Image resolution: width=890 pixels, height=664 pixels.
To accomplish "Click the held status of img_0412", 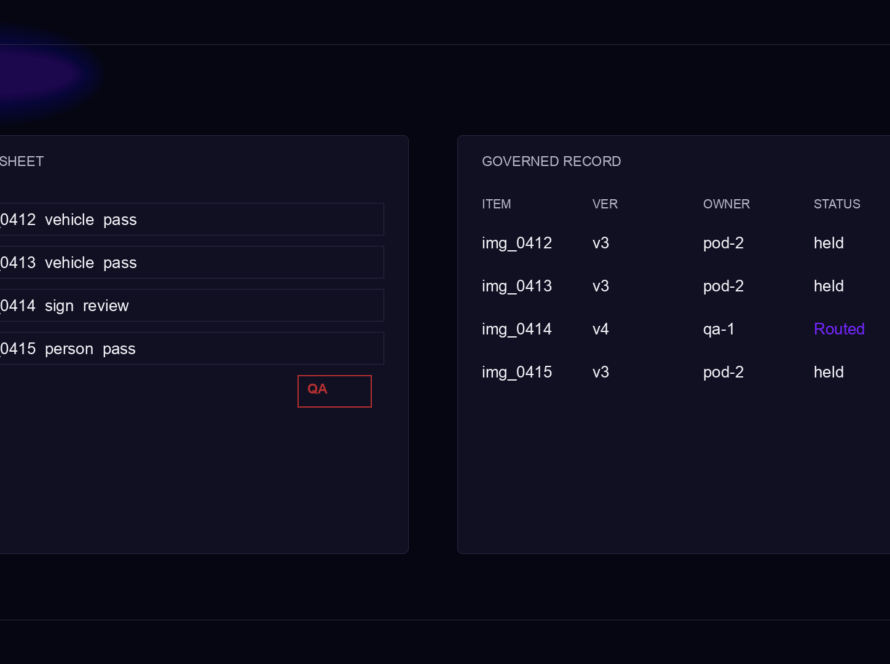I will (x=829, y=243).
